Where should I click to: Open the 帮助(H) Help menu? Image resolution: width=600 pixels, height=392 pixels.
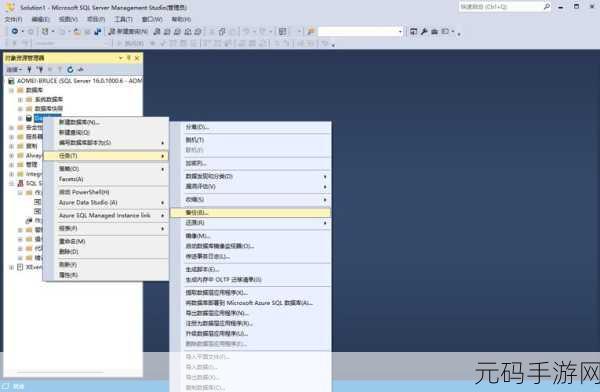181,19
